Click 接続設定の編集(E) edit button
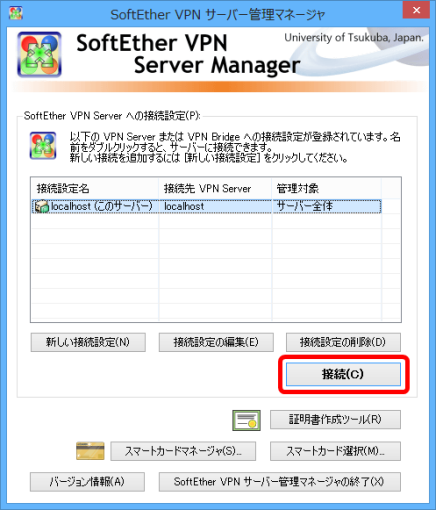Viewport: 436px width, 510px height. (216, 342)
